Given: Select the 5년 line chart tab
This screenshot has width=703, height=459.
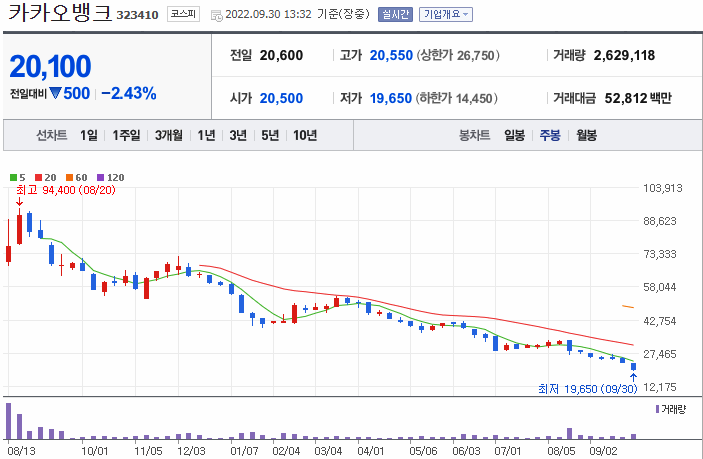Looking at the screenshot, I should 270,135.
